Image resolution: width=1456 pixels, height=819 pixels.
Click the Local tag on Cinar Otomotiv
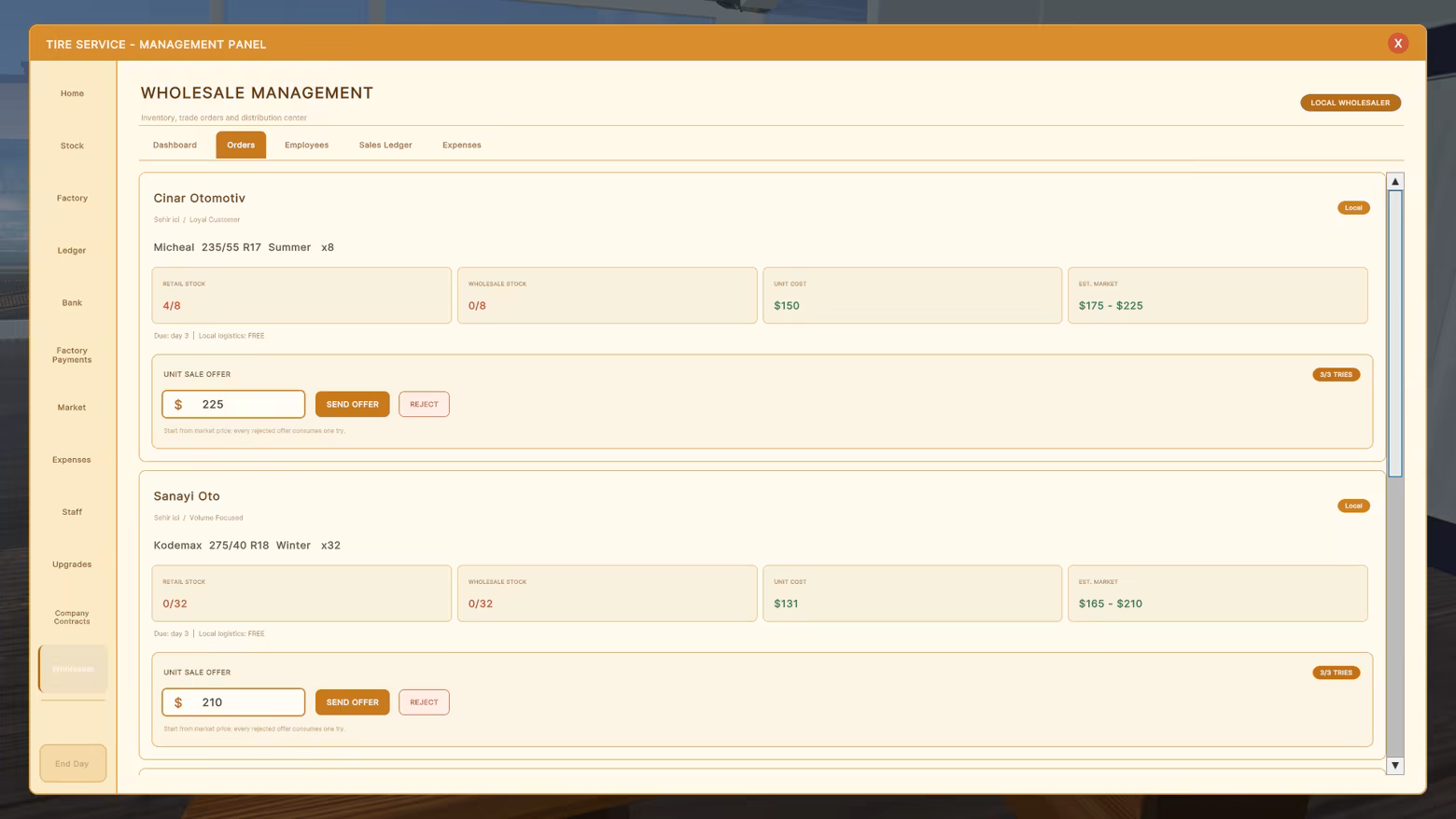click(x=1353, y=207)
